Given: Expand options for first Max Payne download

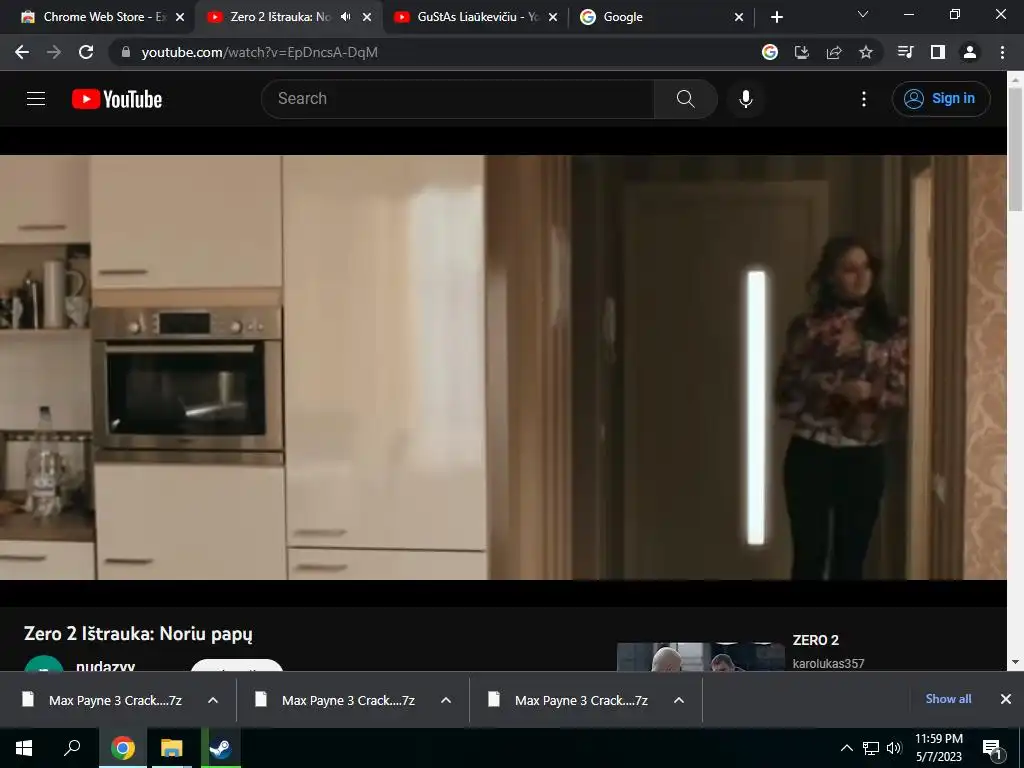Looking at the screenshot, I should (x=213, y=700).
